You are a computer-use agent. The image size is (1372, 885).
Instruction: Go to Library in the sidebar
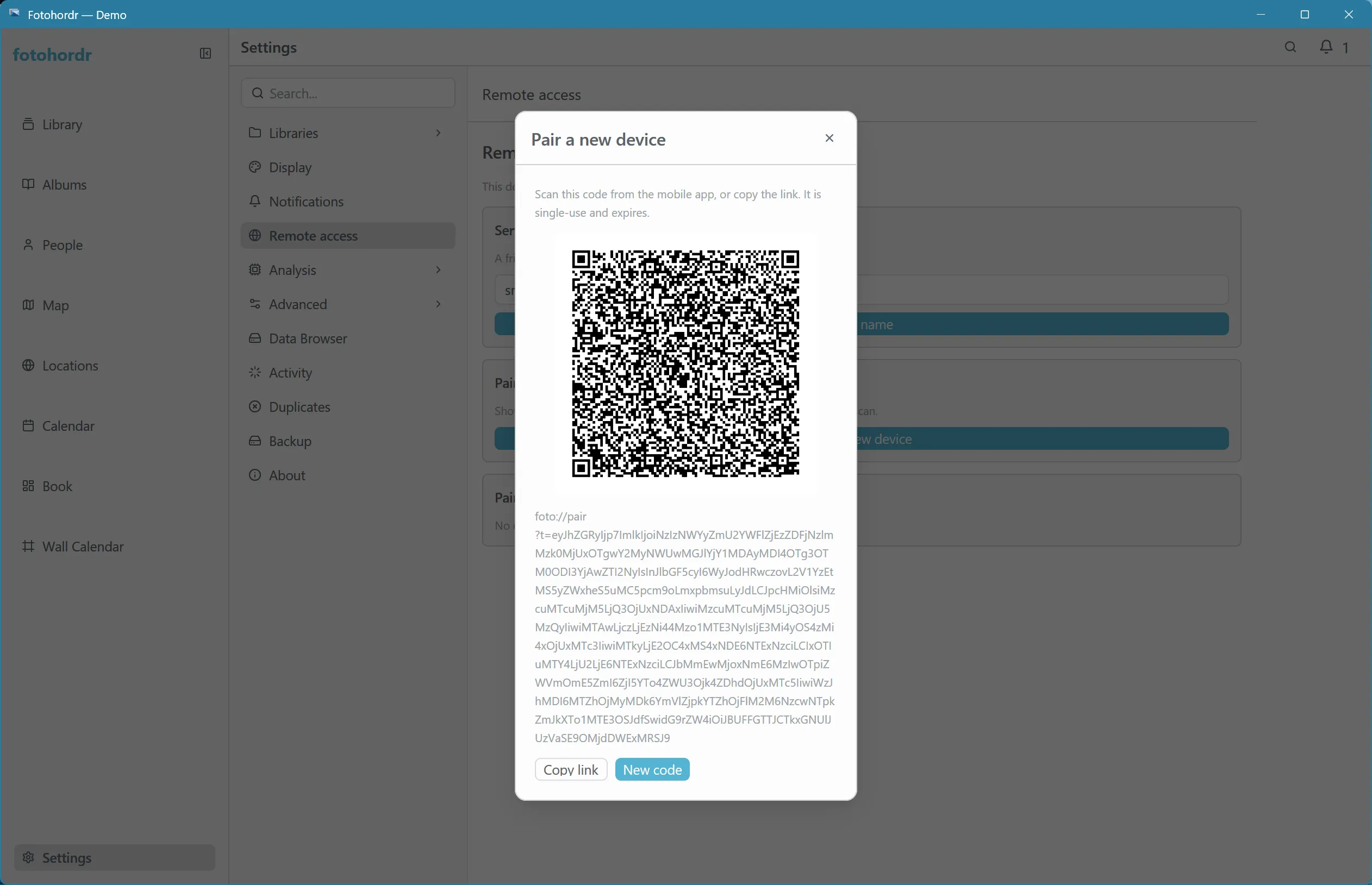tap(115, 124)
